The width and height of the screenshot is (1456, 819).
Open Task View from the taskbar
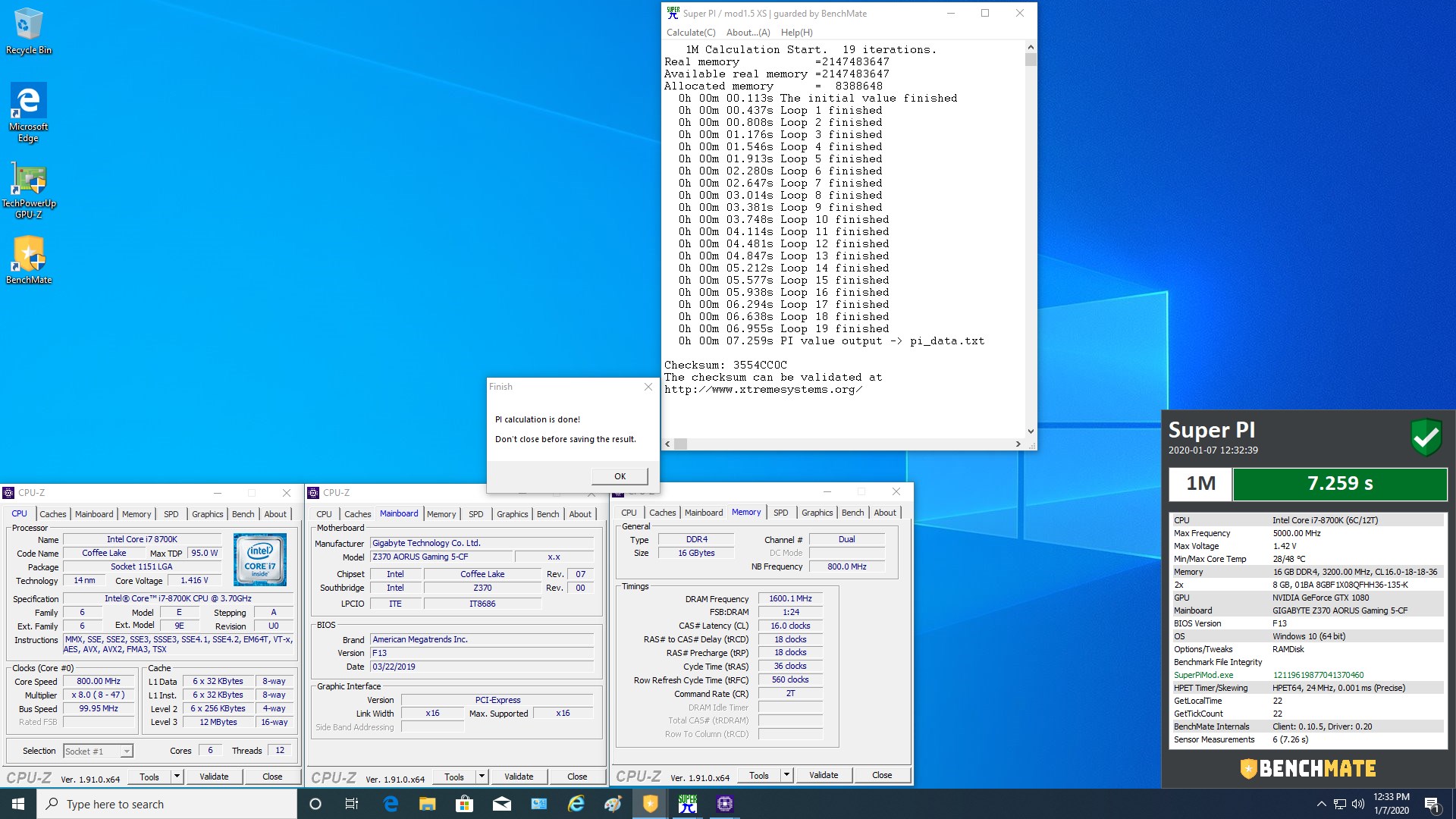(x=352, y=804)
